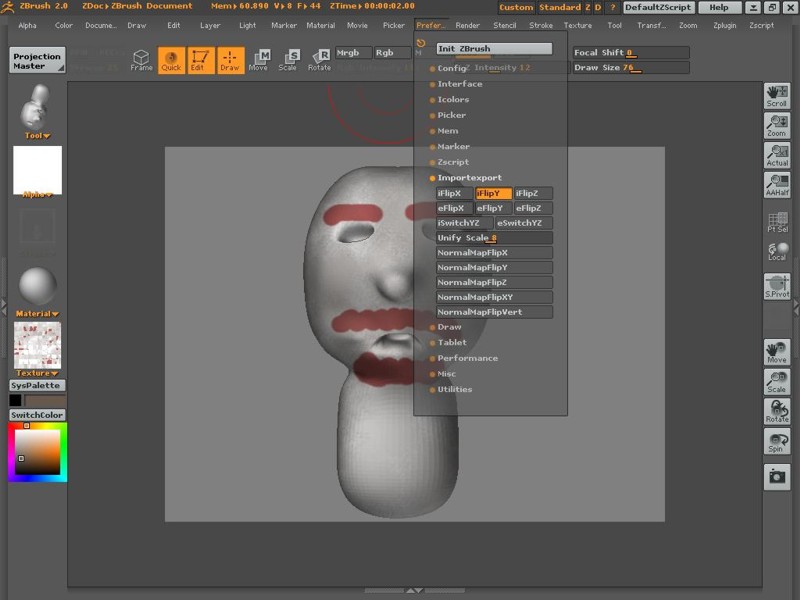Select the Move gyro icon
This screenshot has width=800, height=600.
coord(259,60)
